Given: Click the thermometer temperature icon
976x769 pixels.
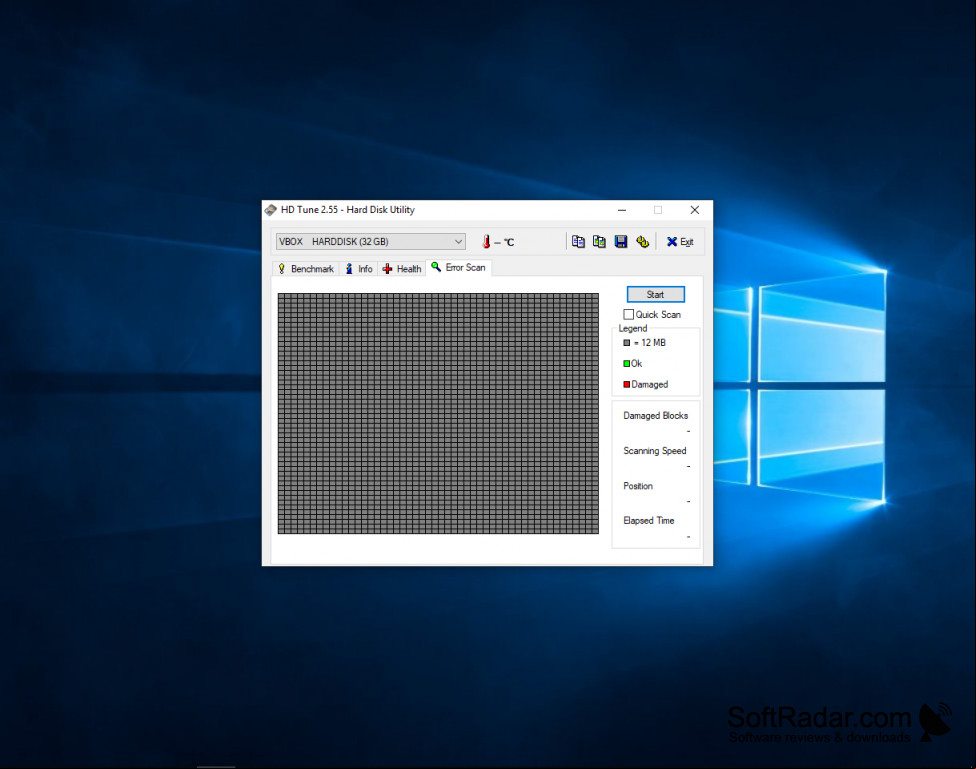Looking at the screenshot, I should (x=486, y=242).
